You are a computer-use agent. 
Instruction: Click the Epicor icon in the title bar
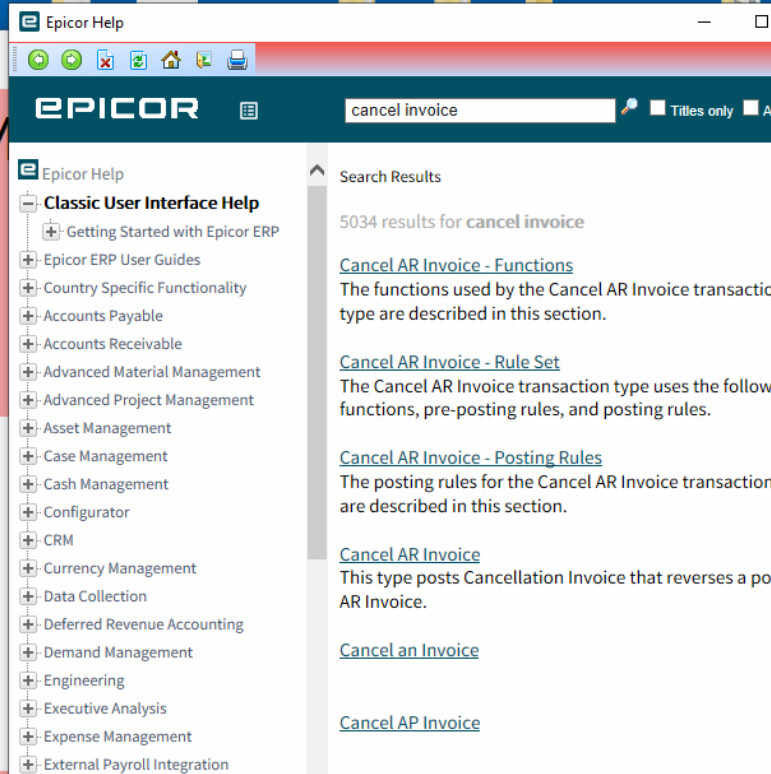29,22
